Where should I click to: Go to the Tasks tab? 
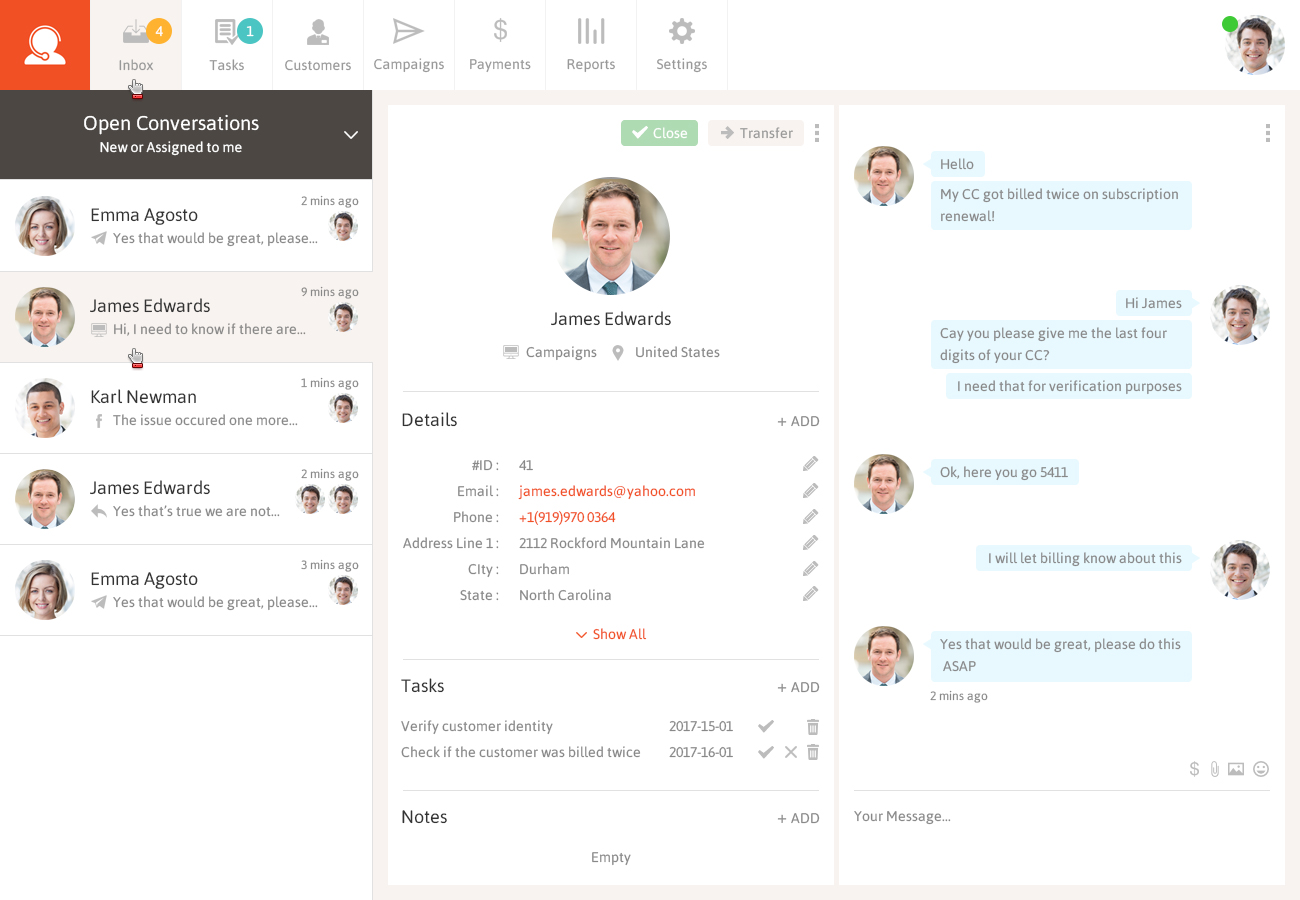point(227,45)
